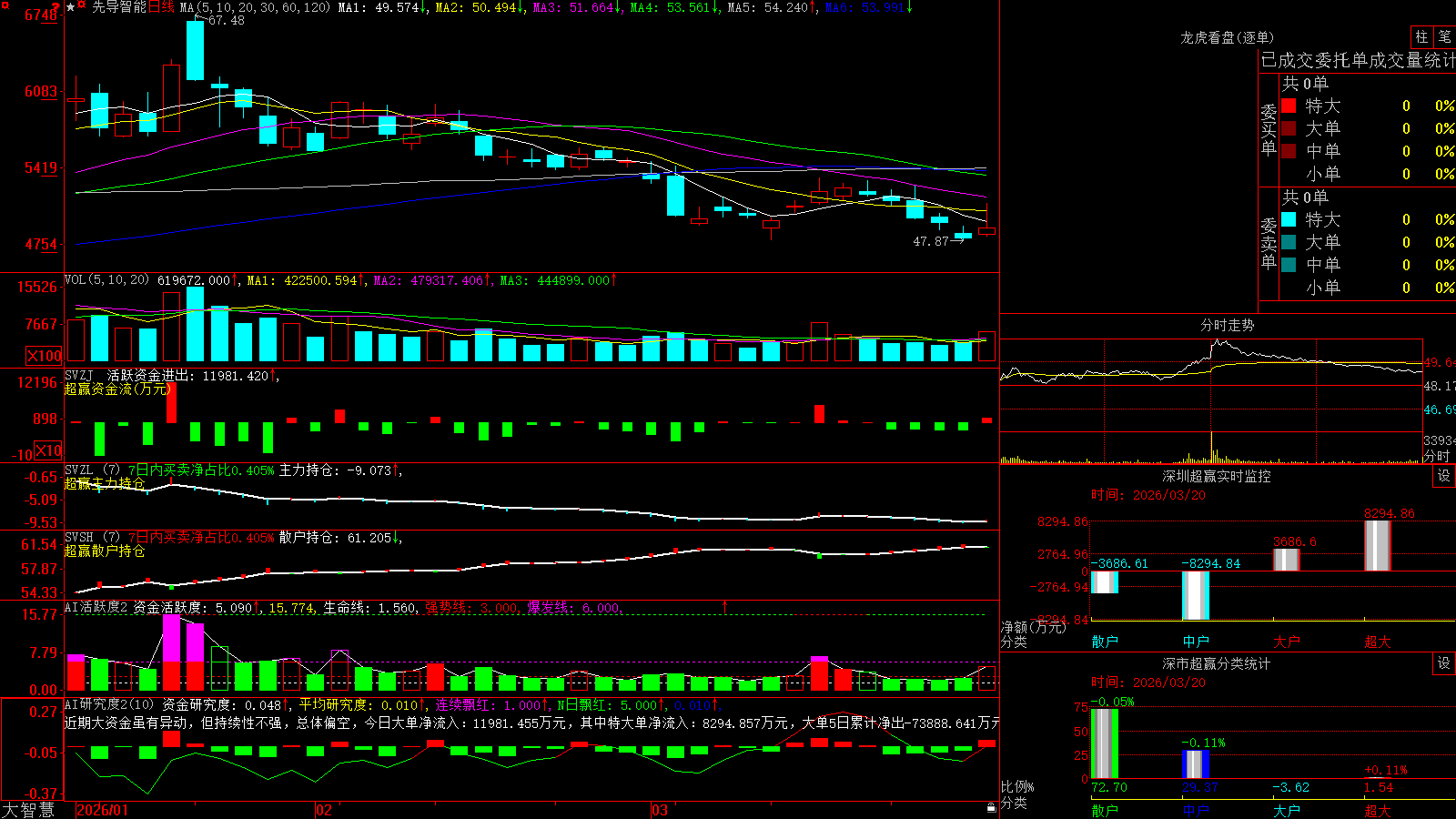Click the red 特大 swatch under 委买单
1456x819 pixels.
click(1289, 106)
